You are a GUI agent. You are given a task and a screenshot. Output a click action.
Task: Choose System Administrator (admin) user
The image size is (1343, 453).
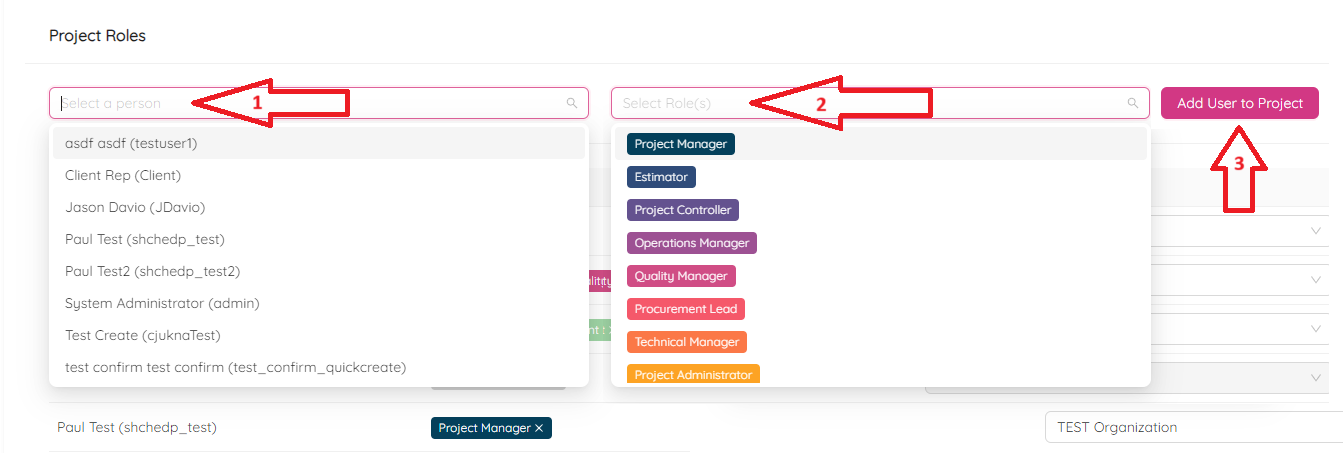(x=162, y=303)
